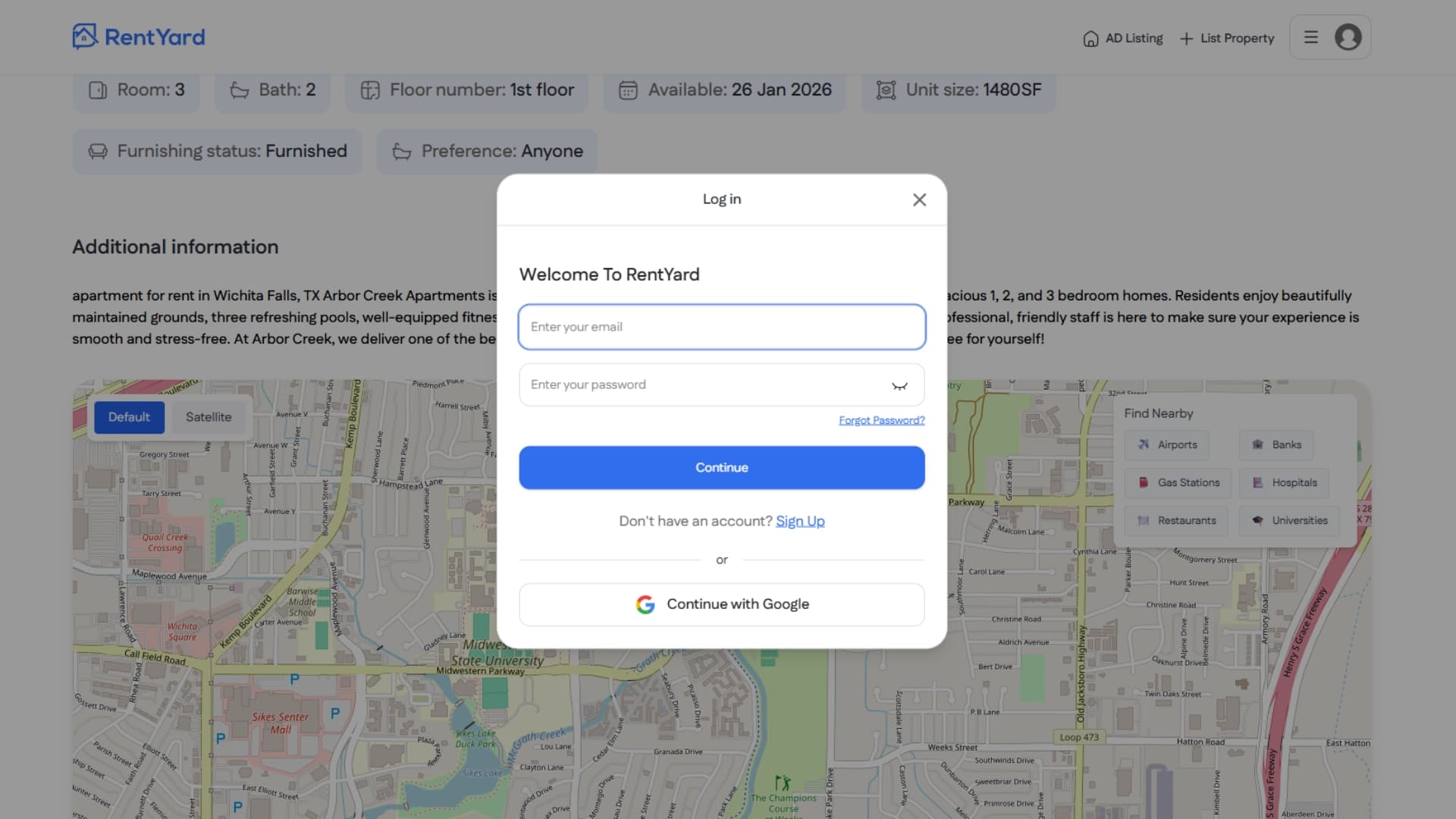
Task: Click the Universities graduation cap icon
Action: (x=1257, y=520)
